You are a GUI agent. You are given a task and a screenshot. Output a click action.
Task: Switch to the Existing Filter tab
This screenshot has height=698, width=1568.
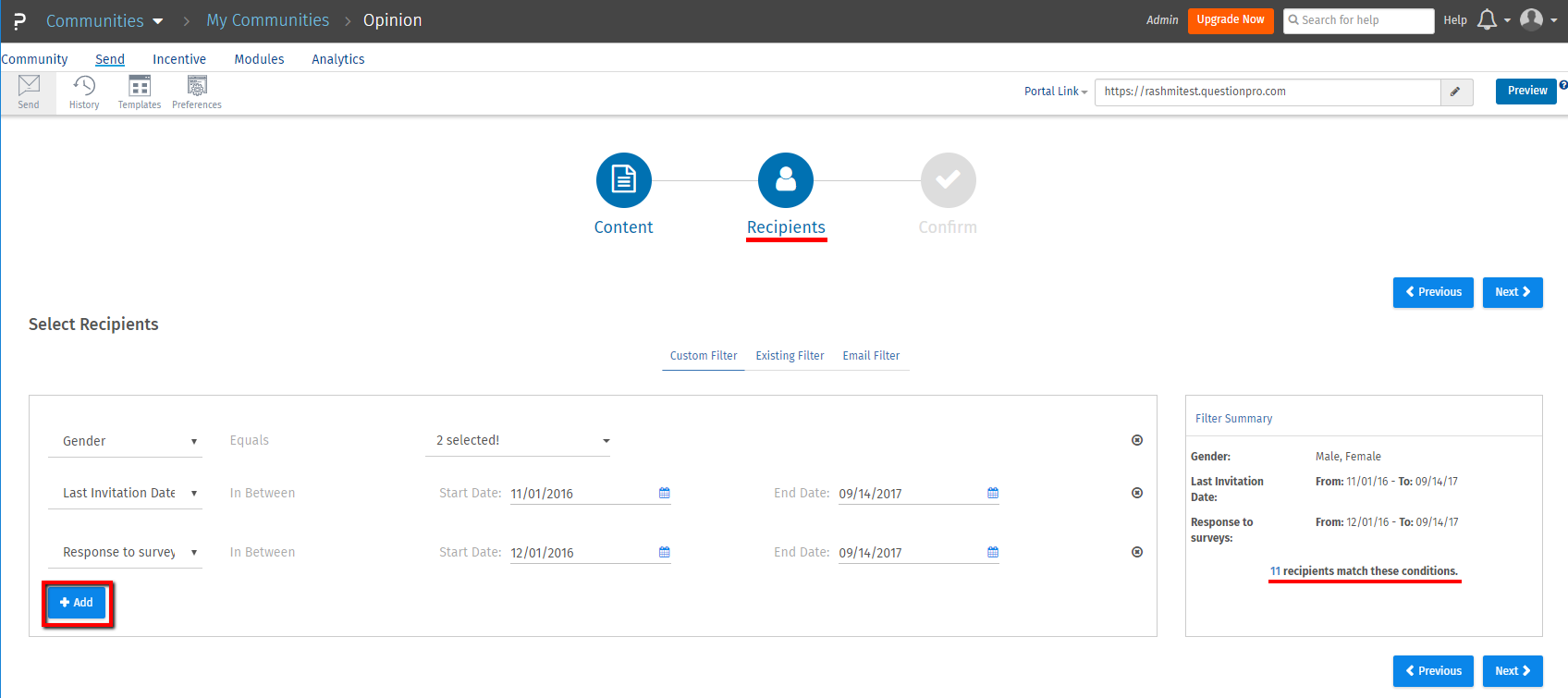click(790, 356)
